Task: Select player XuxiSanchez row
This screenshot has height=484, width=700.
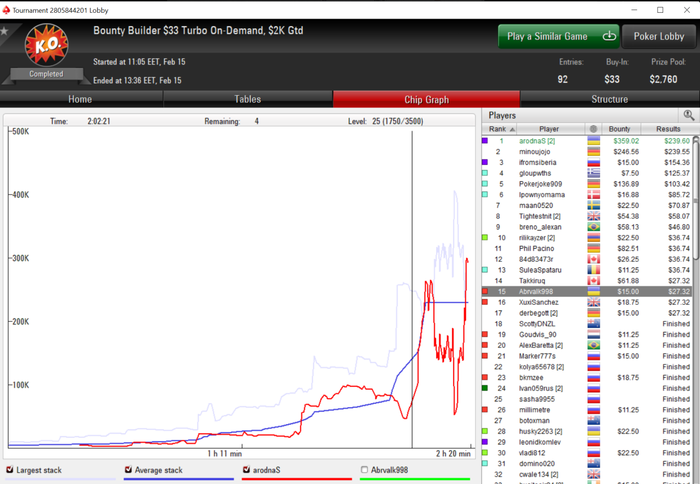Action: click(x=587, y=302)
